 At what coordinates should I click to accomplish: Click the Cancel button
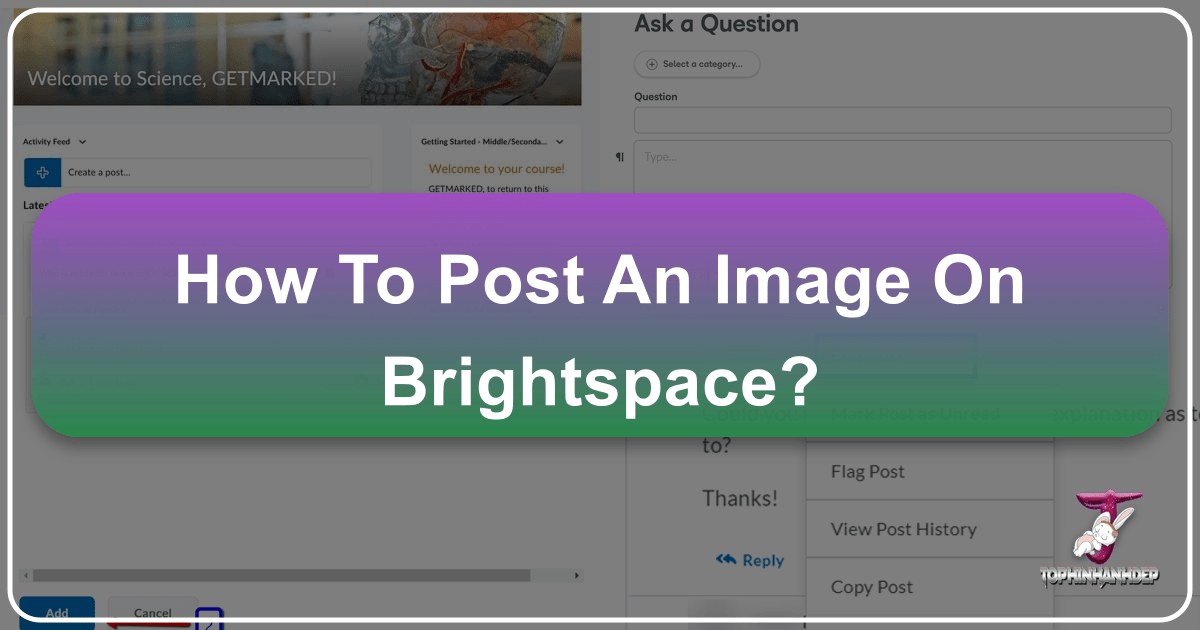(152, 613)
